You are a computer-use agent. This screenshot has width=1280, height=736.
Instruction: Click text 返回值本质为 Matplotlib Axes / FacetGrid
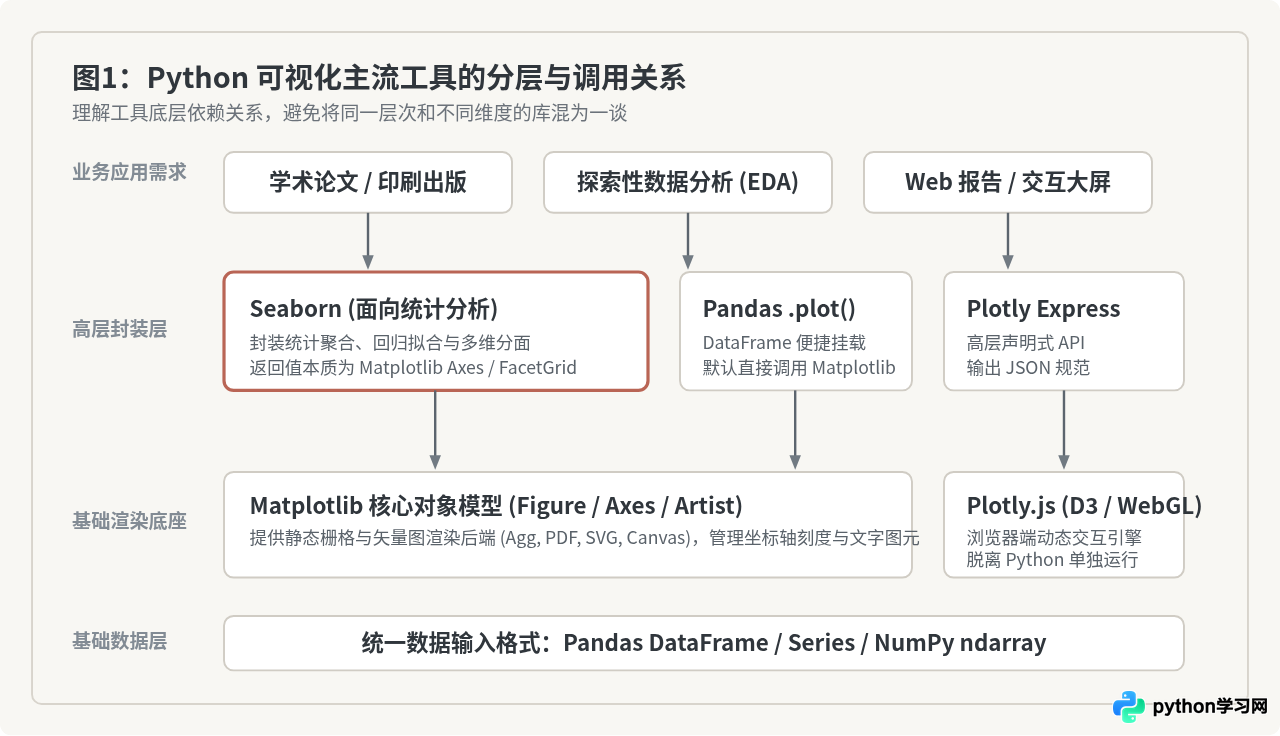413,368
